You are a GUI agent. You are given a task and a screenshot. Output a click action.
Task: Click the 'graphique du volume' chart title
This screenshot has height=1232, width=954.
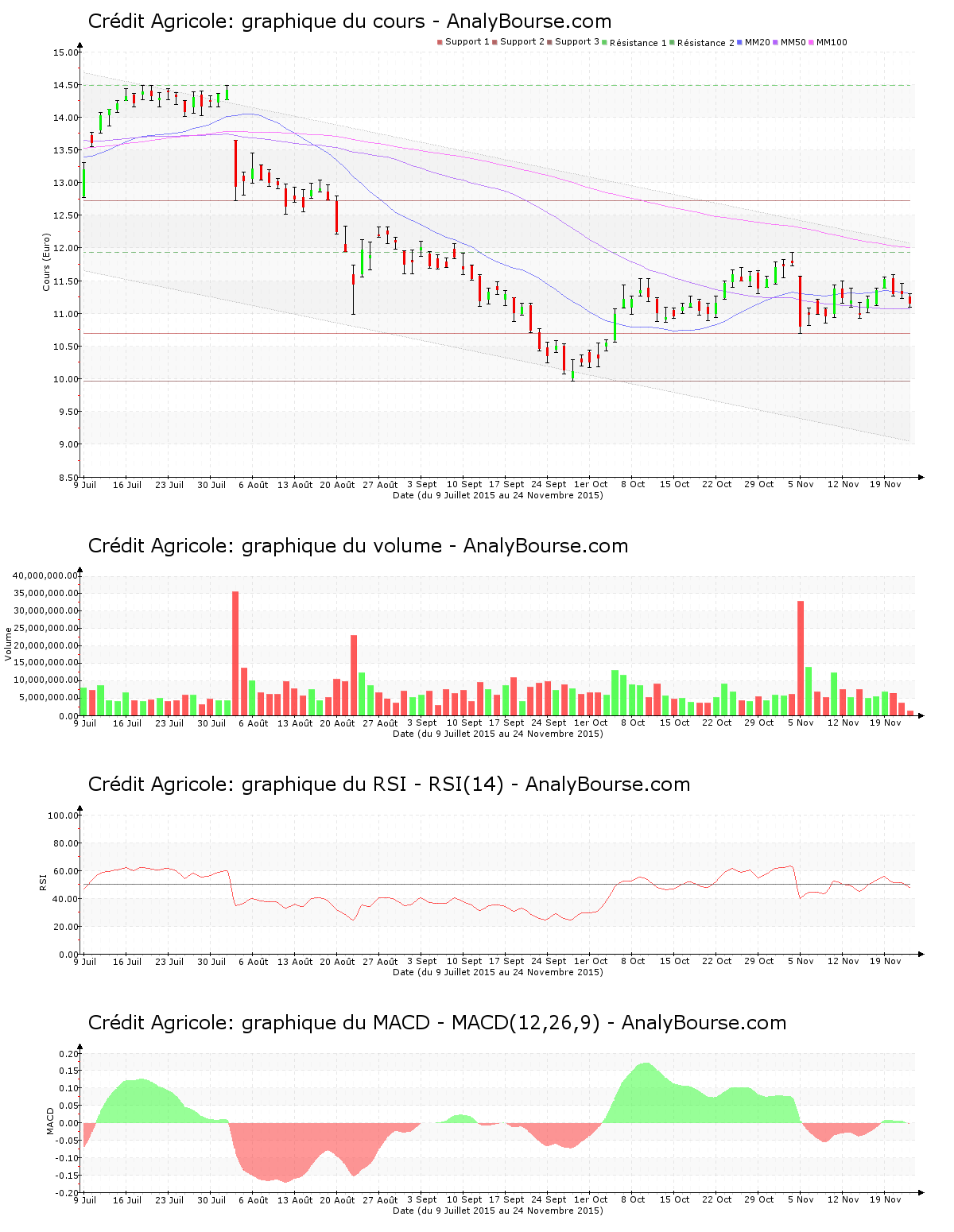[x=358, y=546]
